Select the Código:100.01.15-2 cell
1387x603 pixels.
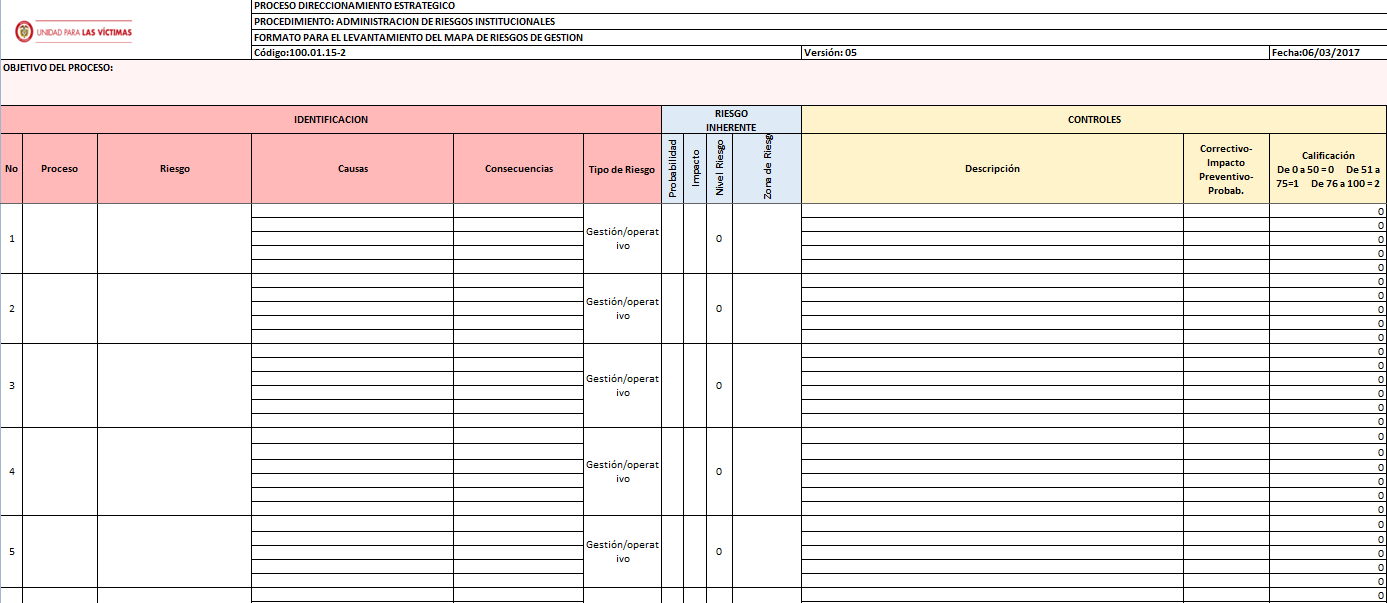(526, 53)
